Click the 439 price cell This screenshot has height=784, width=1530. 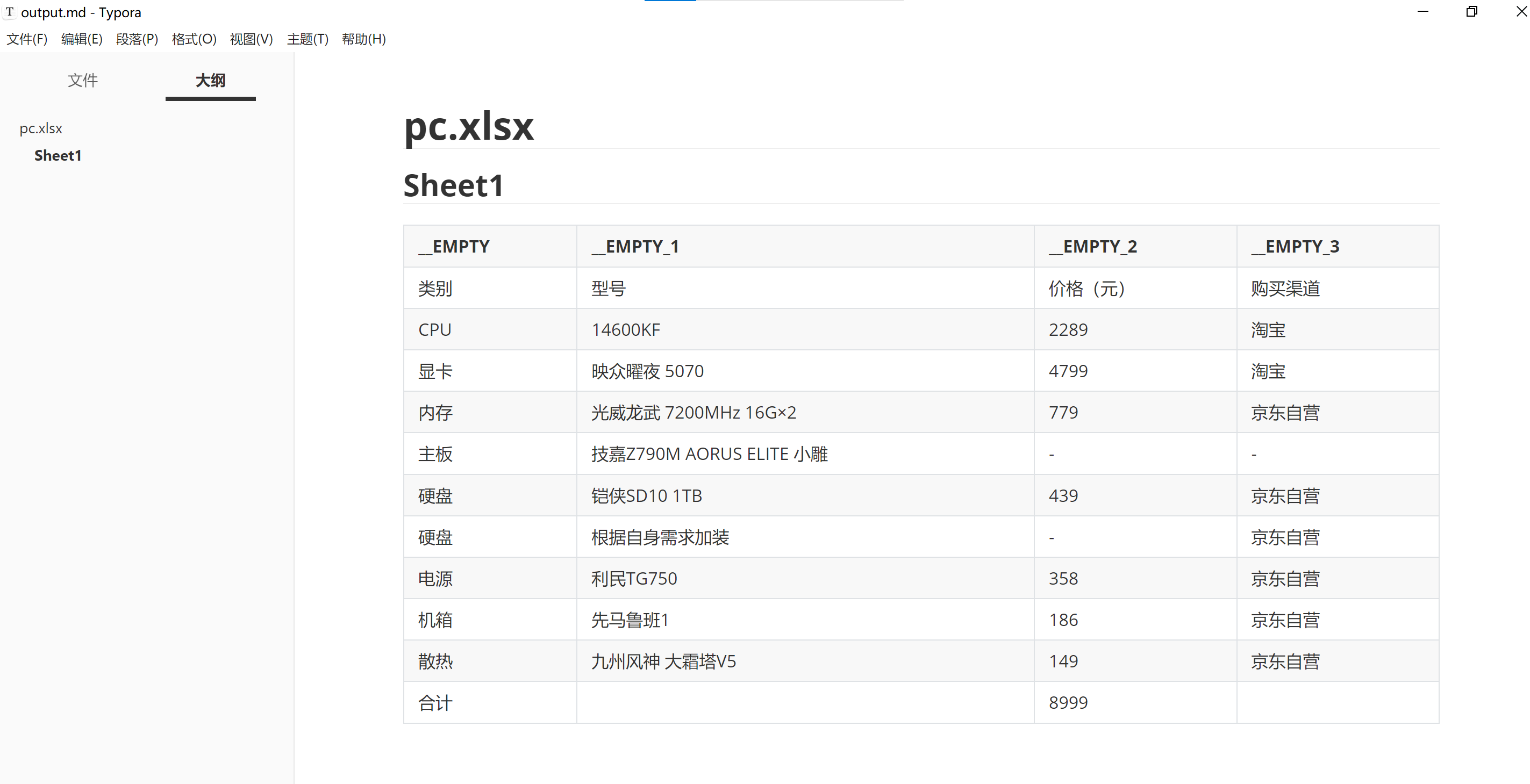1135,495
